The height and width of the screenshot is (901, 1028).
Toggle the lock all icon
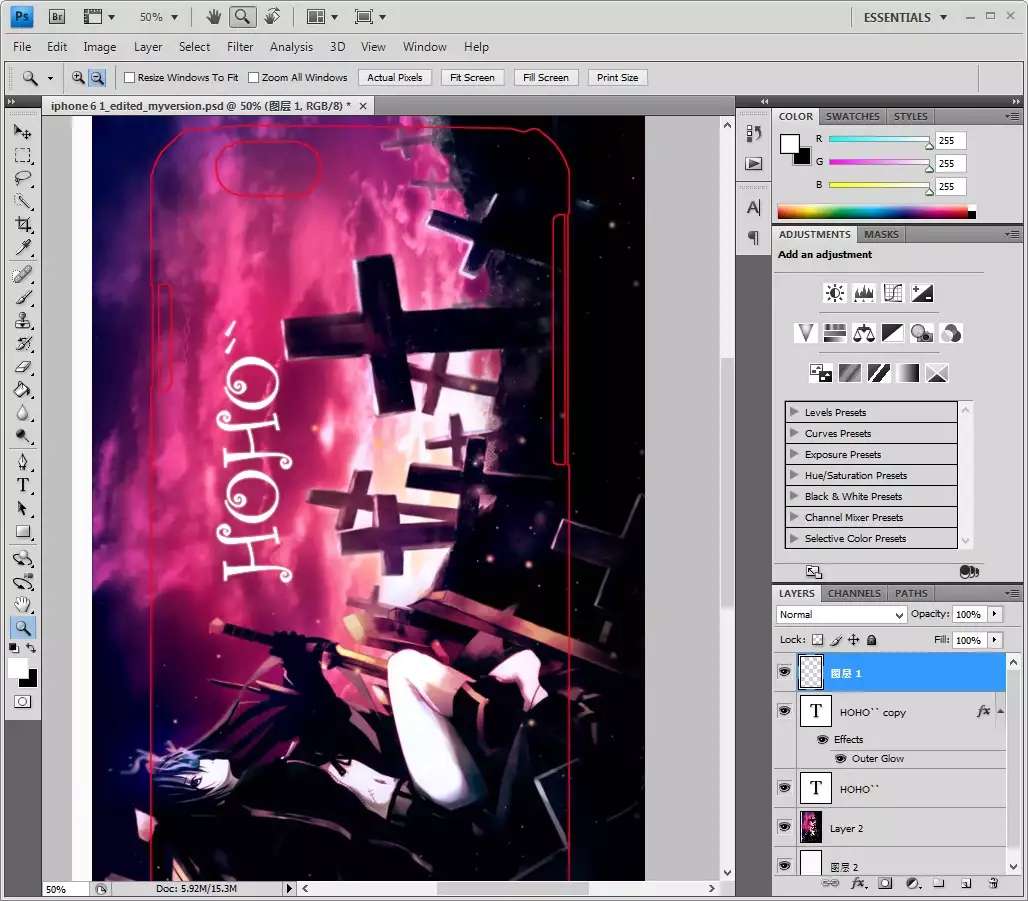871,639
